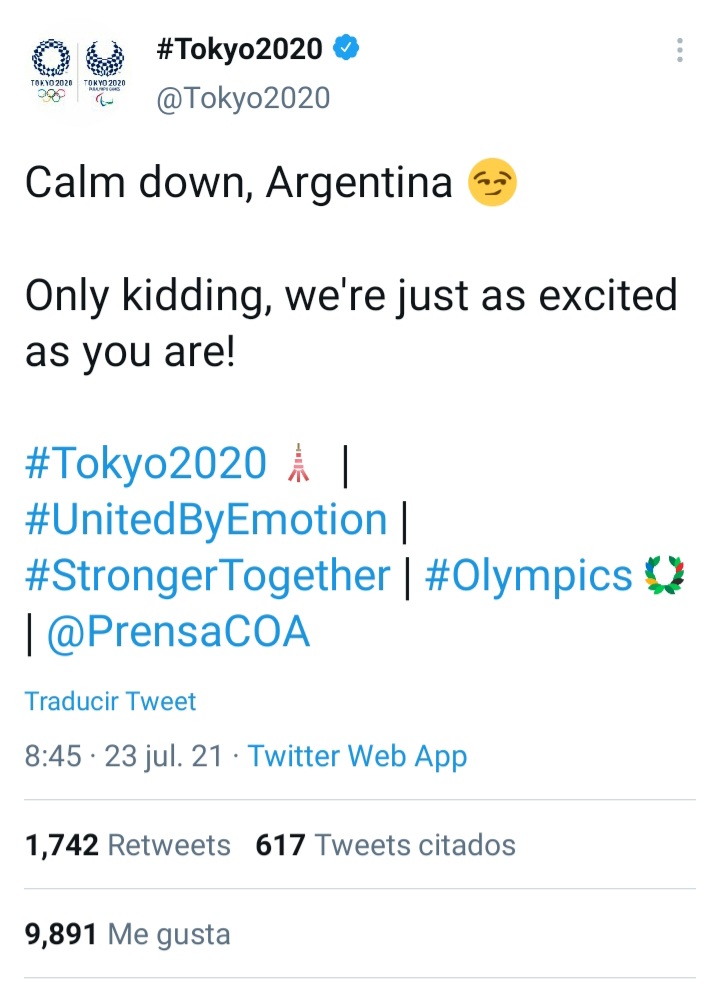
Task: Click the 8:45 · 23 jul. 21 timestamp
Action: 124,756
